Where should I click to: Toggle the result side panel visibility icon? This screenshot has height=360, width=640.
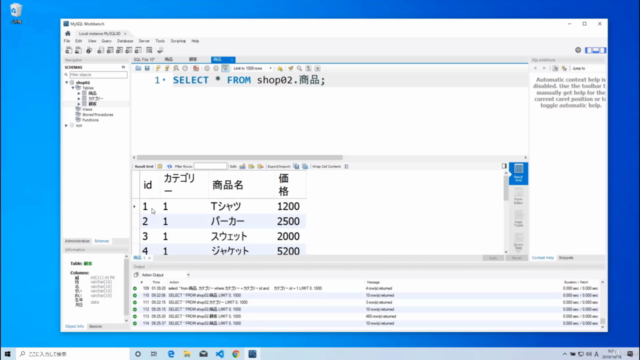tap(504, 166)
